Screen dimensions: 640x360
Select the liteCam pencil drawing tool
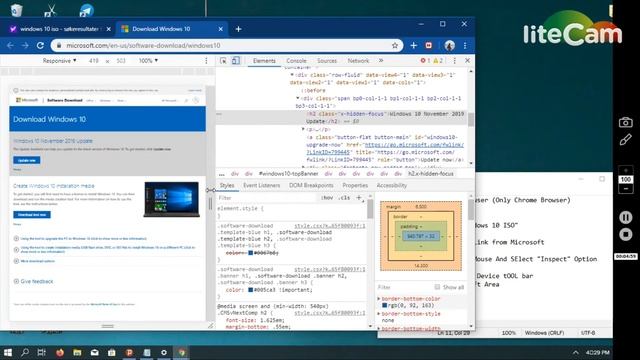pos(625,140)
